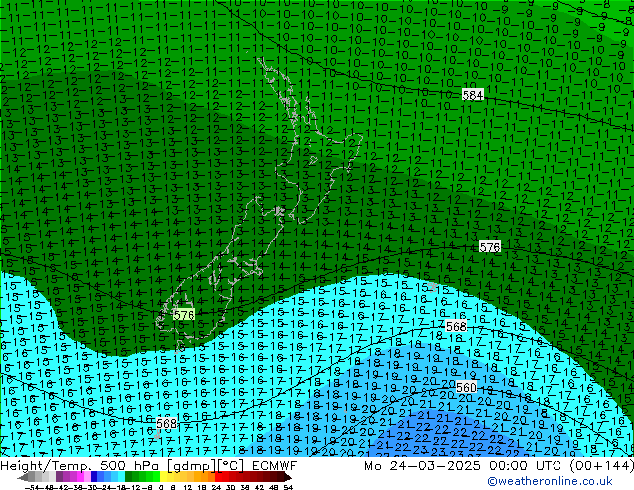Pick the bright red legend swatch above the 24 label
634x490 pixels.
(218, 477)
